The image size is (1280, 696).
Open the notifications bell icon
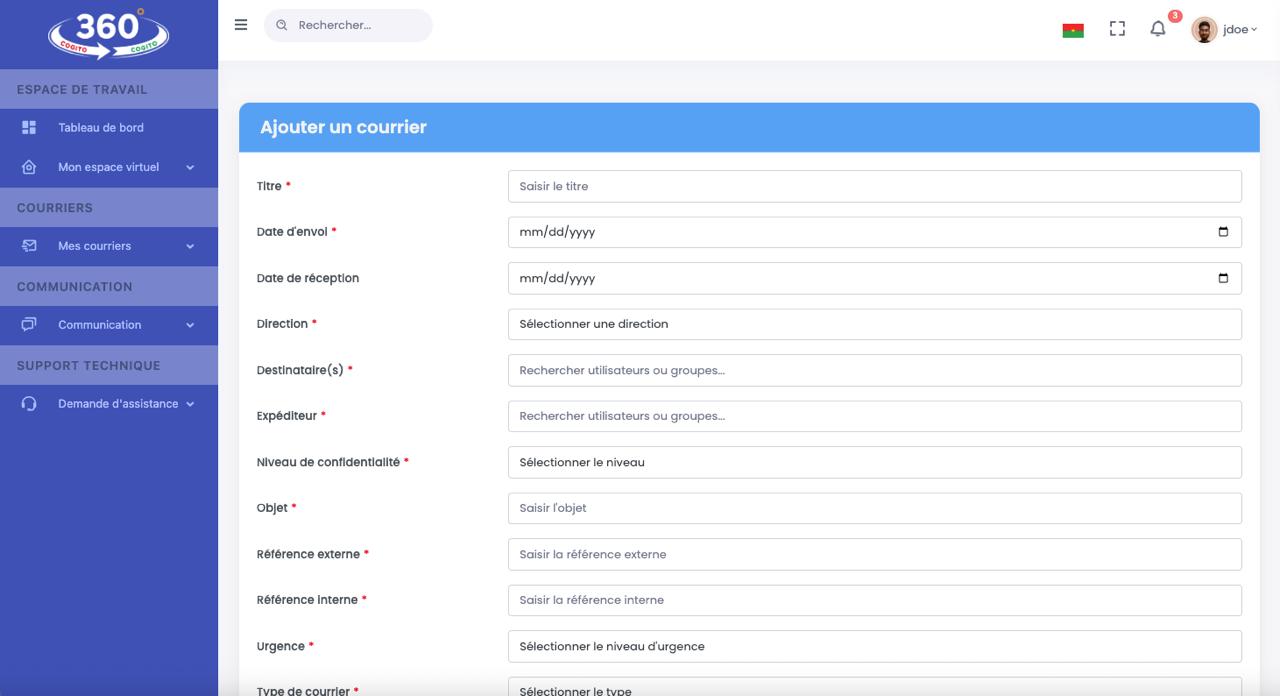pos(1157,29)
